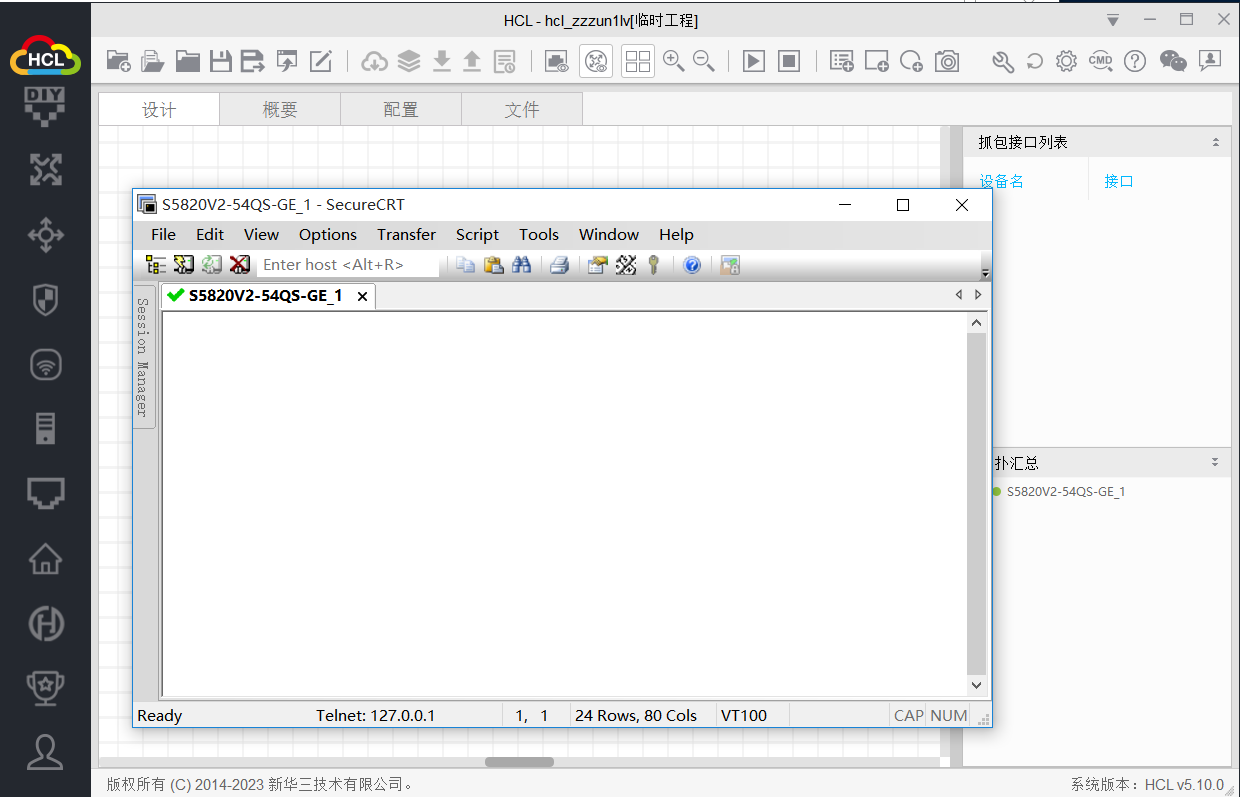Open the wrench tools icon

(x=1003, y=61)
